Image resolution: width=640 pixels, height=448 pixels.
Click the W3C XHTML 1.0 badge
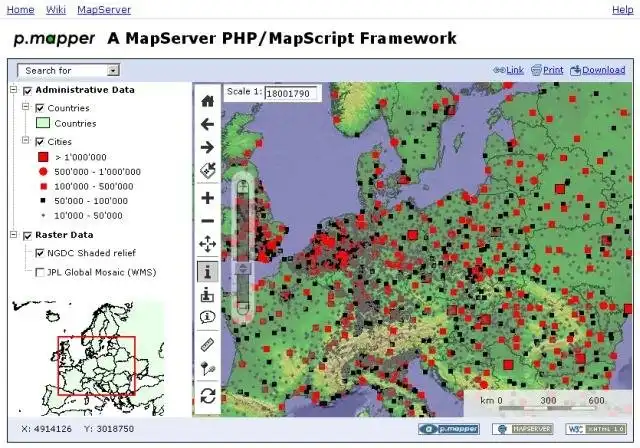(x=596, y=429)
